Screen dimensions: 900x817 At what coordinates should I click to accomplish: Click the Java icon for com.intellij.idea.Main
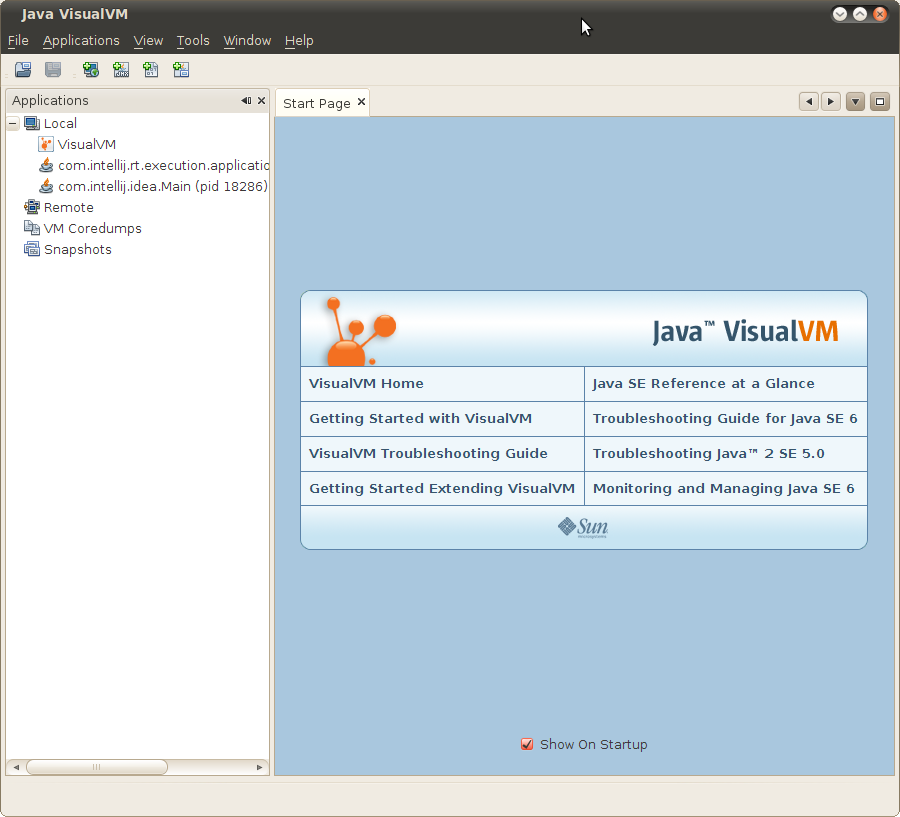[45, 186]
